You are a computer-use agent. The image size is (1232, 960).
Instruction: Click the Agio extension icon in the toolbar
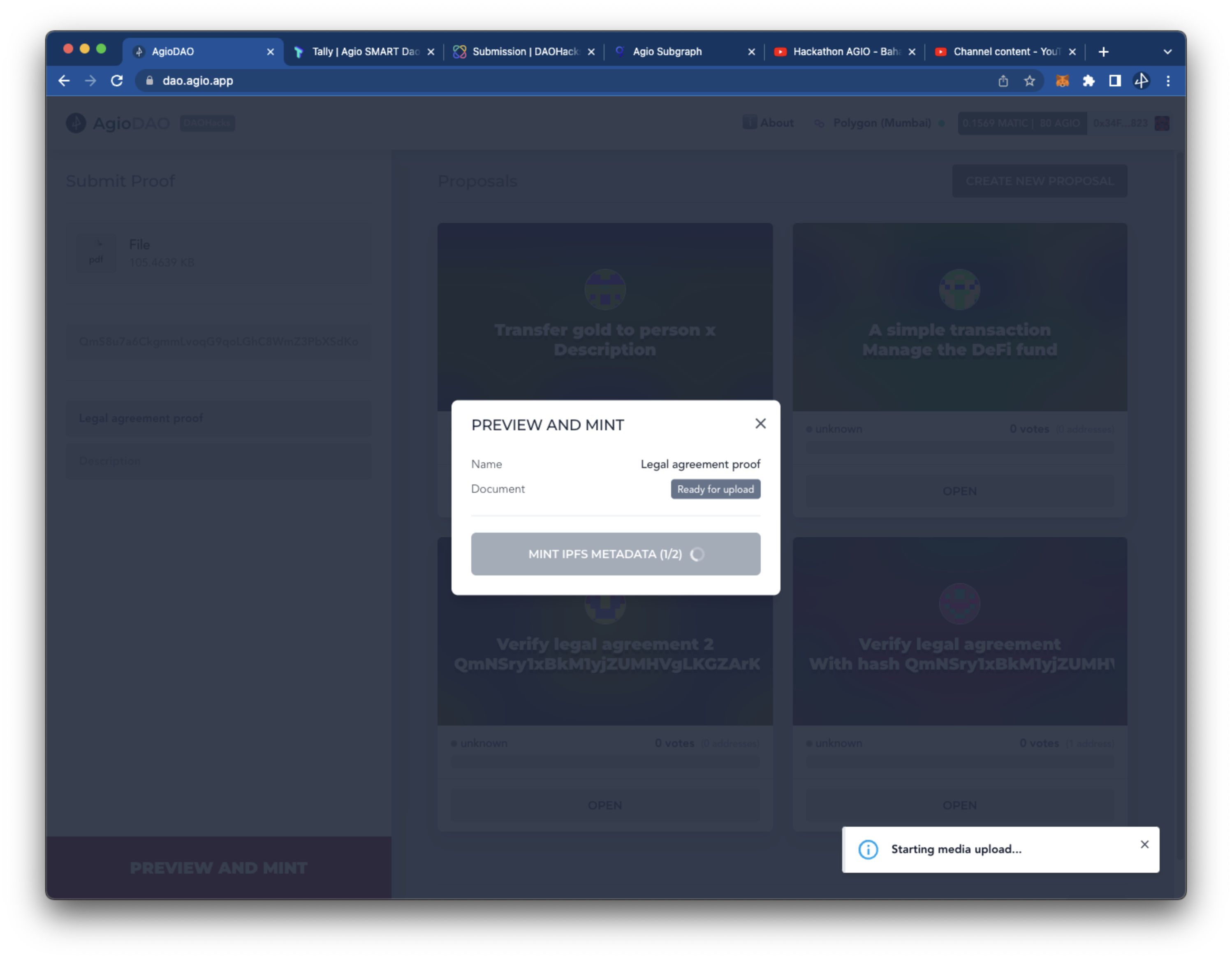pyautogui.click(x=1141, y=81)
